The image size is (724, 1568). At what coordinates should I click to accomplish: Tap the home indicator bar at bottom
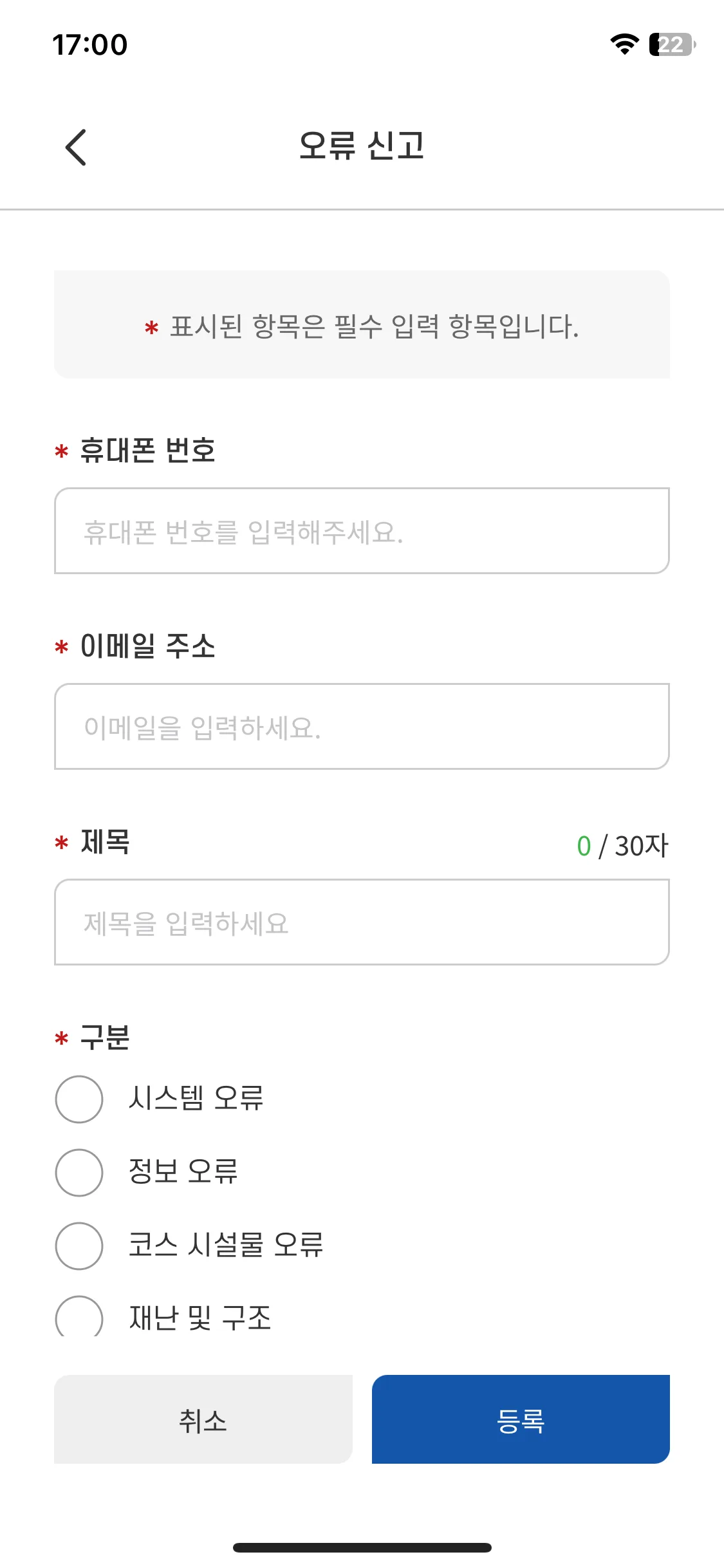point(362,1547)
